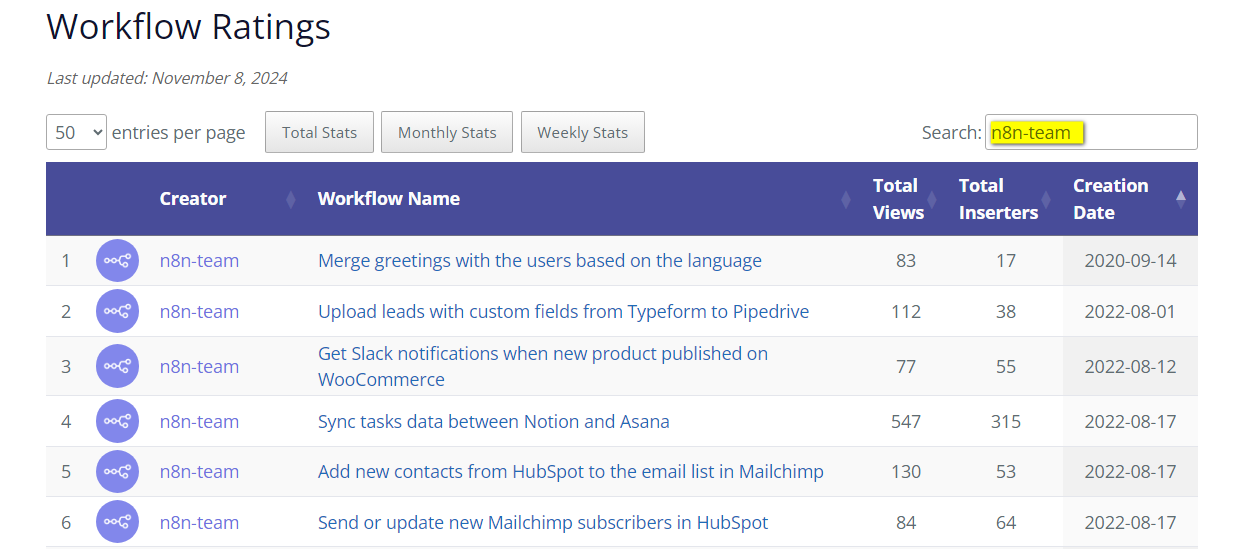Click workflow icon in row 3
Viewport: 1246px width, 549px height.
pyautogui.click(x=118, y=366)
